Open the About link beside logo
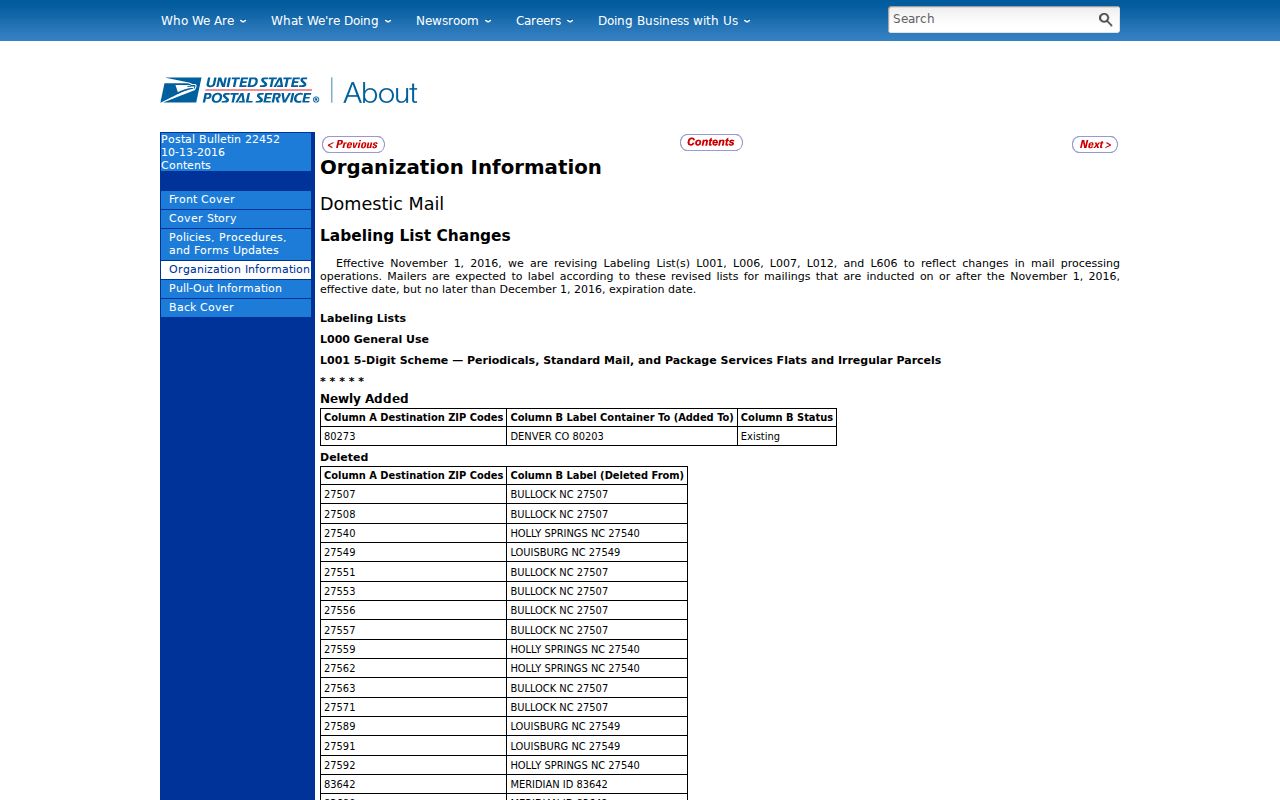This screenshot has height=800, width=1280. (x=380, y=93)
